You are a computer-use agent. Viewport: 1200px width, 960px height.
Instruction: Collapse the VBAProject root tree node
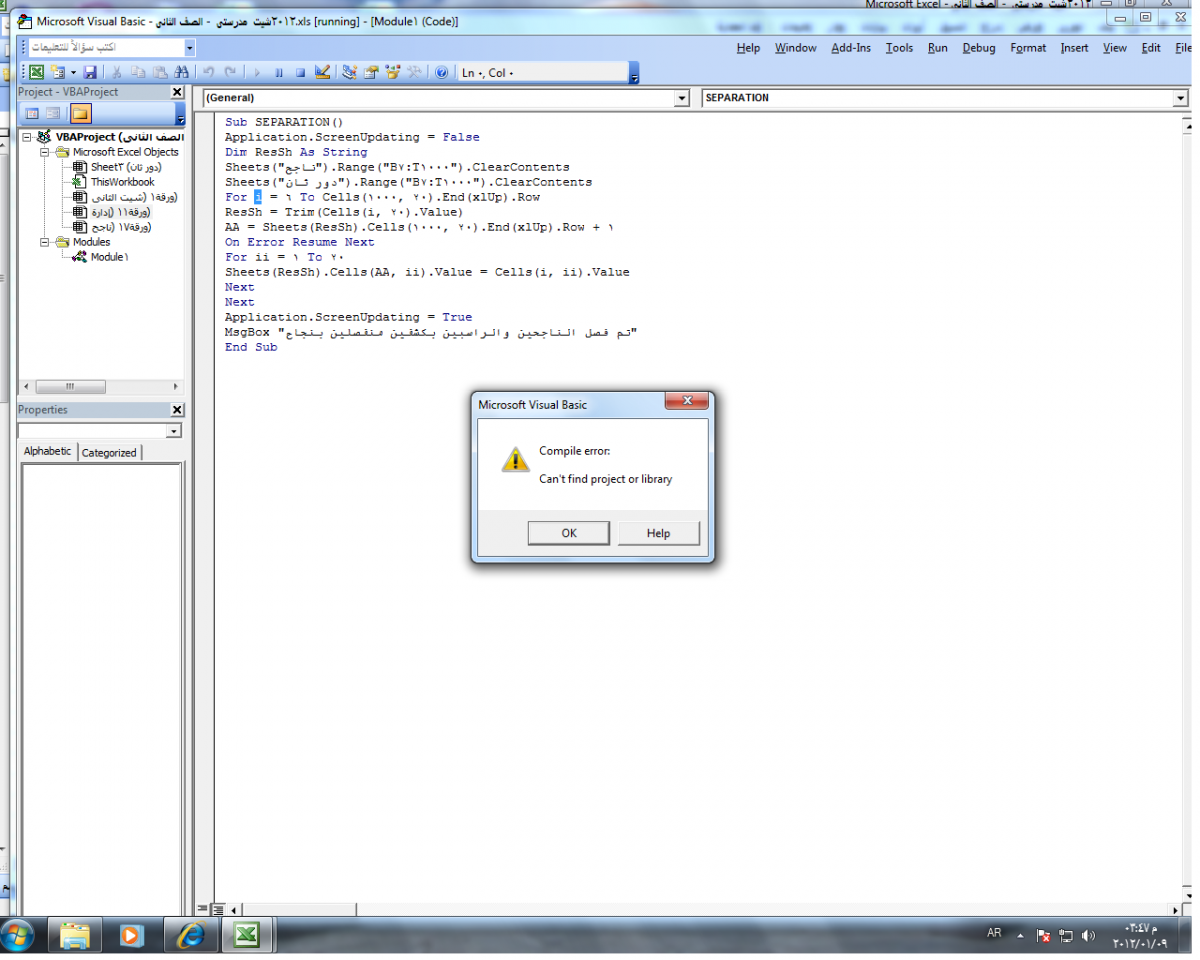click(x=27, y=137)
